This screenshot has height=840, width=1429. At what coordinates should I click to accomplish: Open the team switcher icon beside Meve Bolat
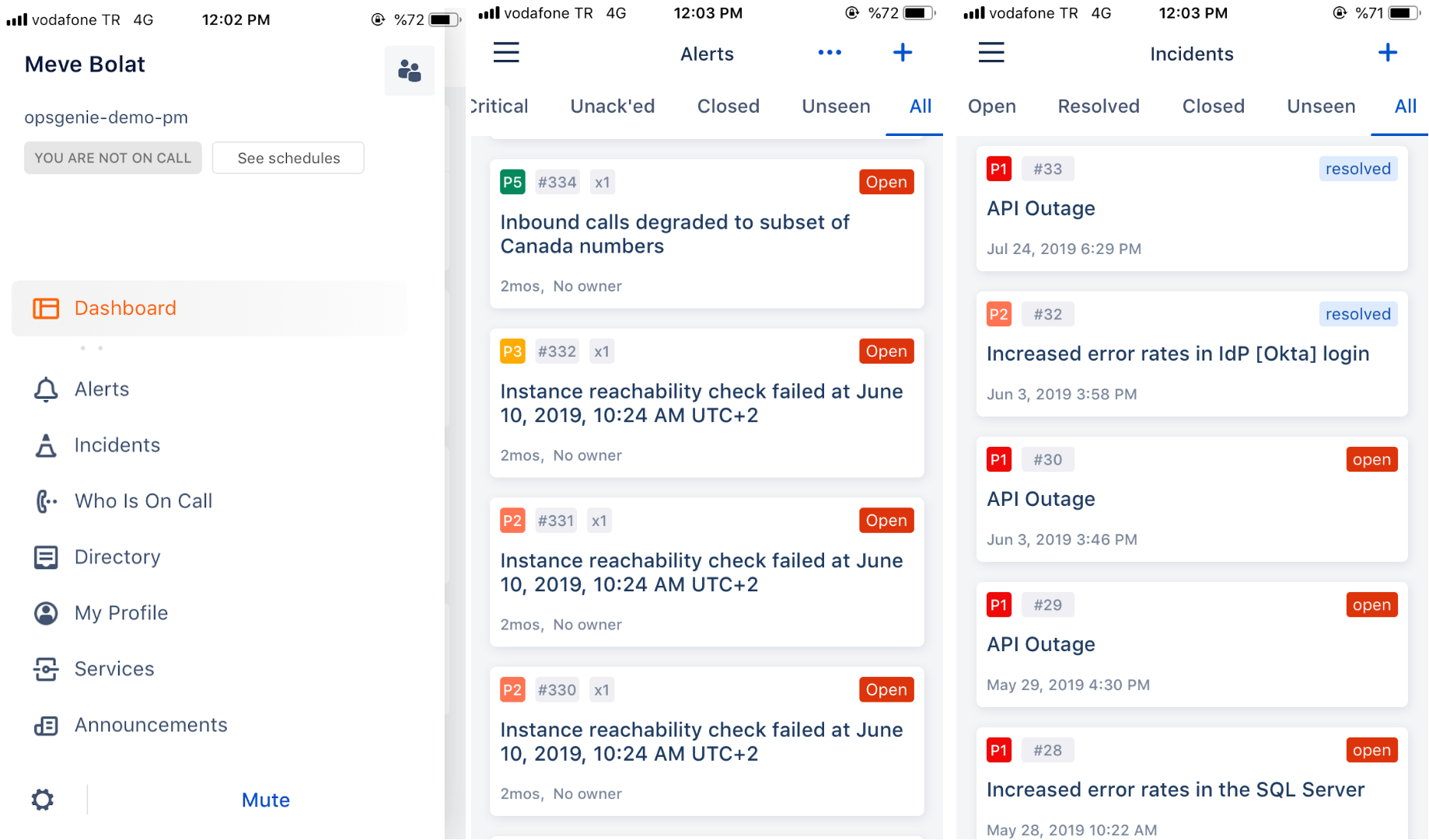(409, 71)
